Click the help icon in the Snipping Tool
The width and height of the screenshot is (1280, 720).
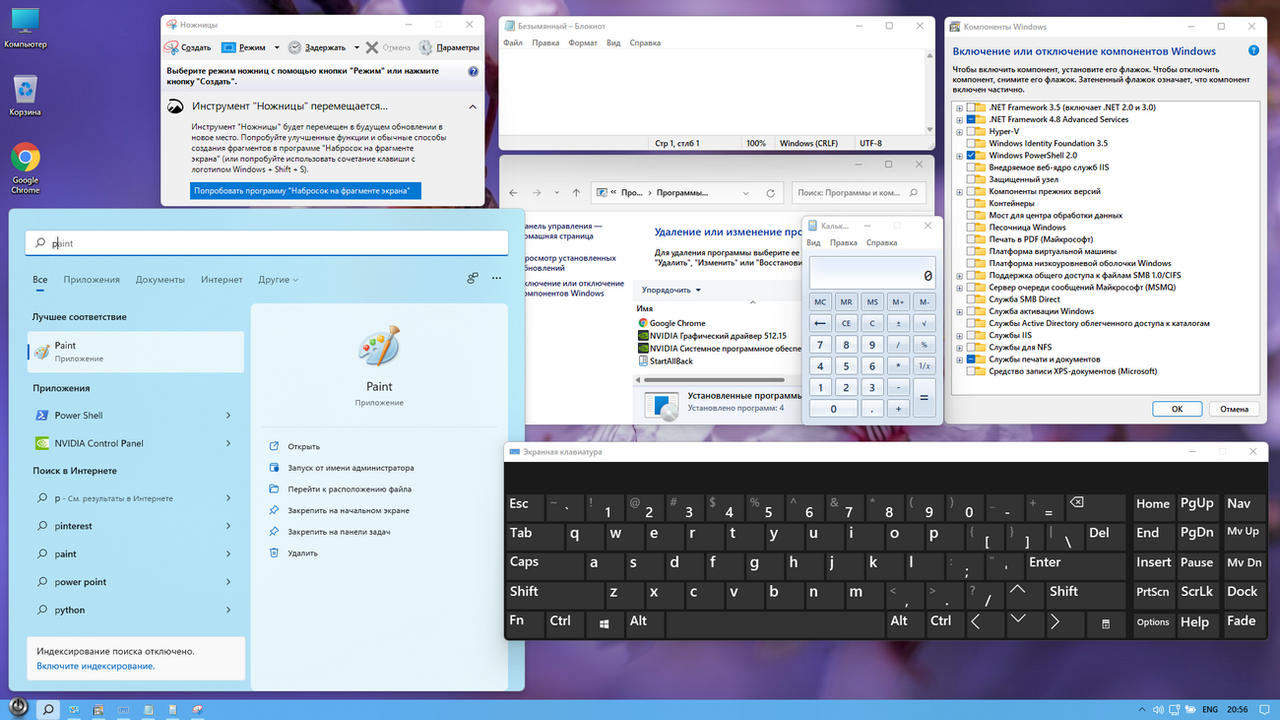pyautogui.click(x=473, y=72)
